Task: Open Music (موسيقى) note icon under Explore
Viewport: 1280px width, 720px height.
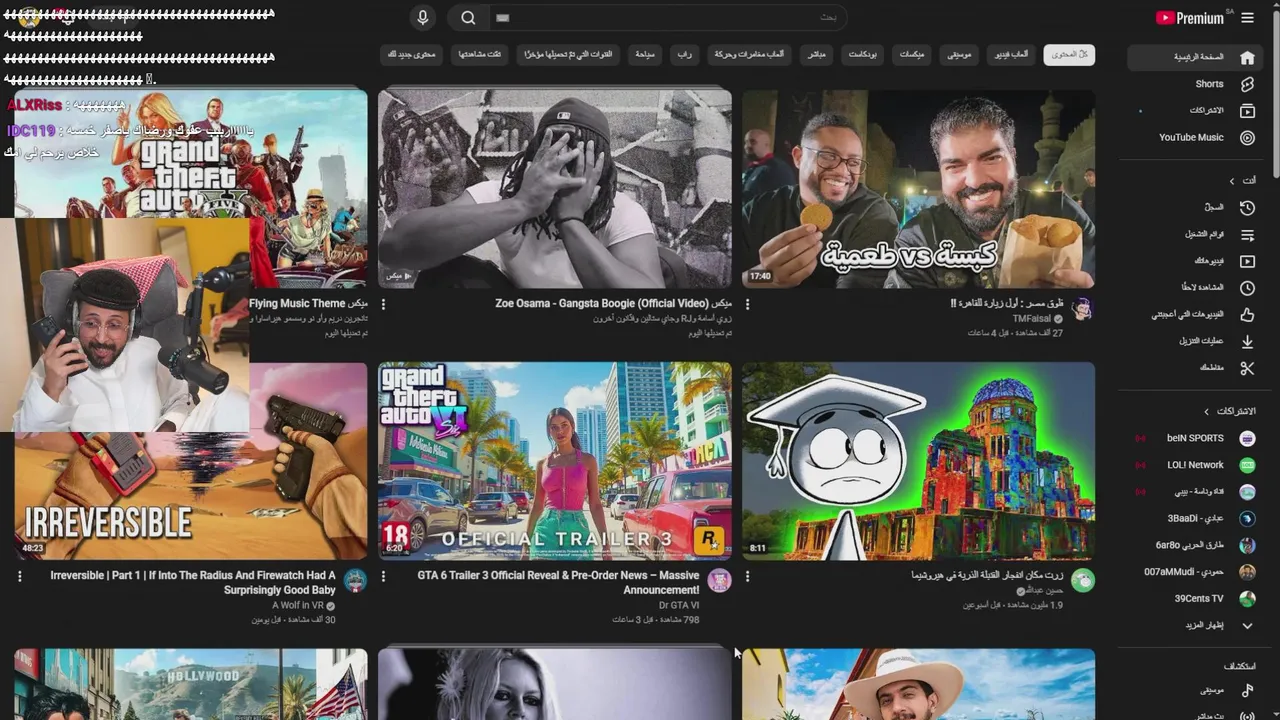Action: pos(1247,690)
